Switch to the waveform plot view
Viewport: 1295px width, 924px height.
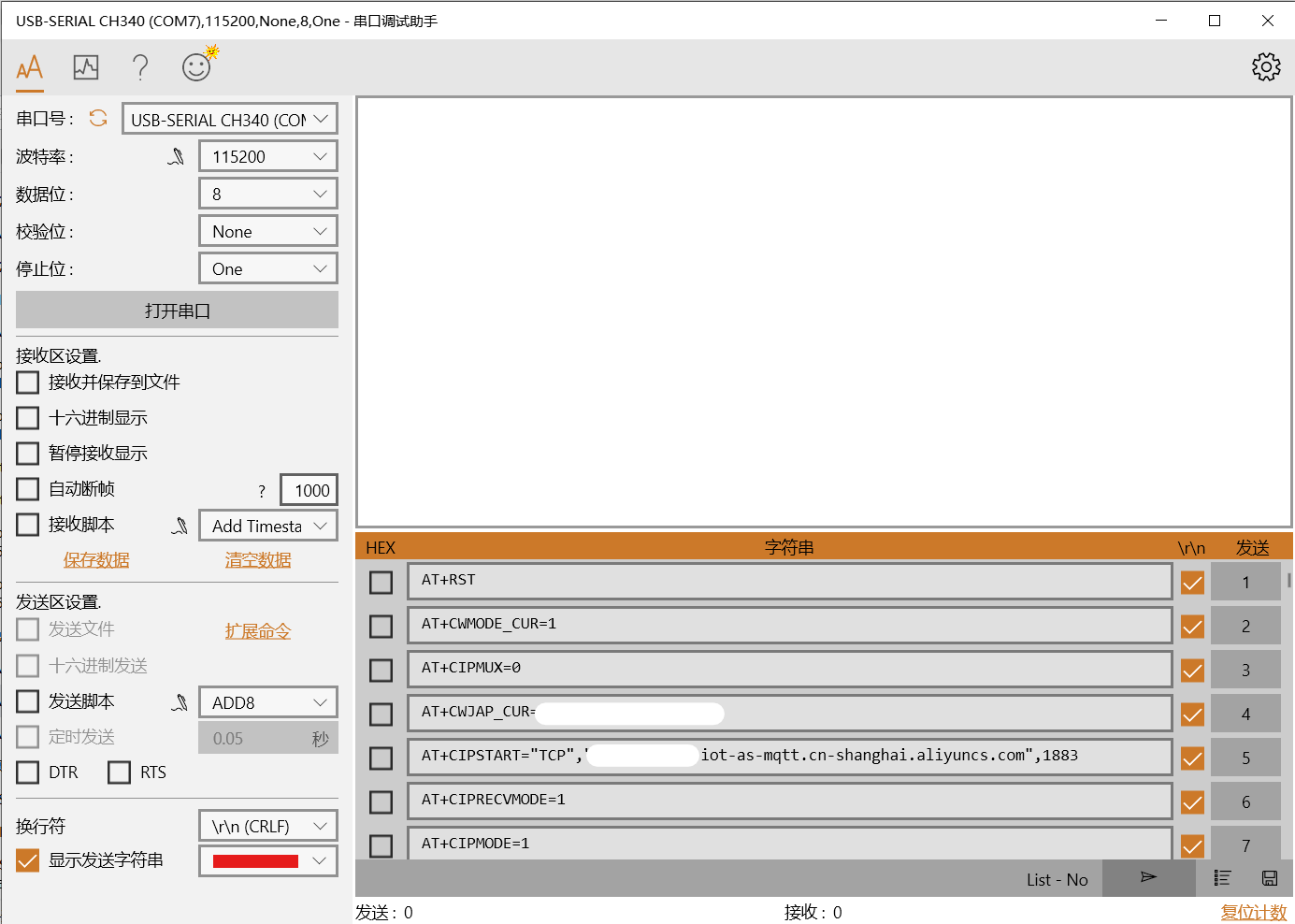(x=85, y=66)
